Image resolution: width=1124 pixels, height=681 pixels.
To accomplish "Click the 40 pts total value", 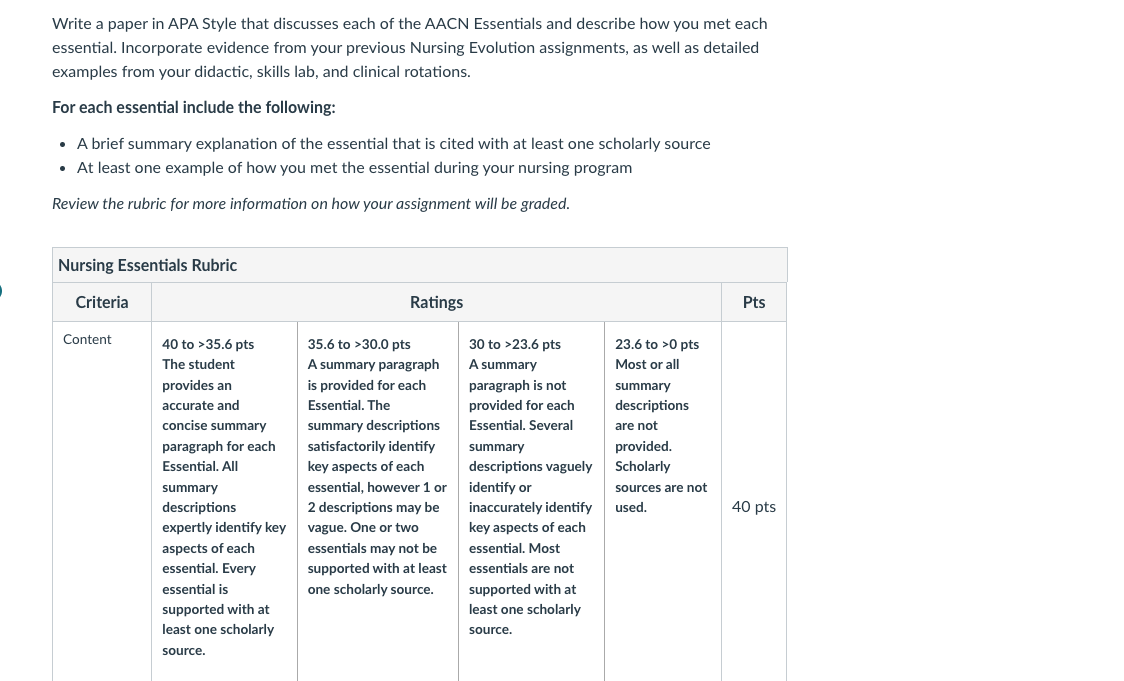I will coord(753,507).
